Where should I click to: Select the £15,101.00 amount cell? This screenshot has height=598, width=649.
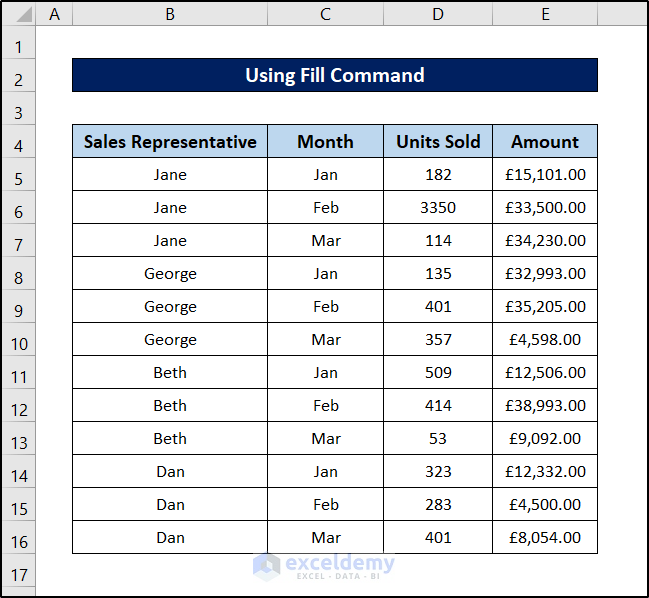(545, 175)
